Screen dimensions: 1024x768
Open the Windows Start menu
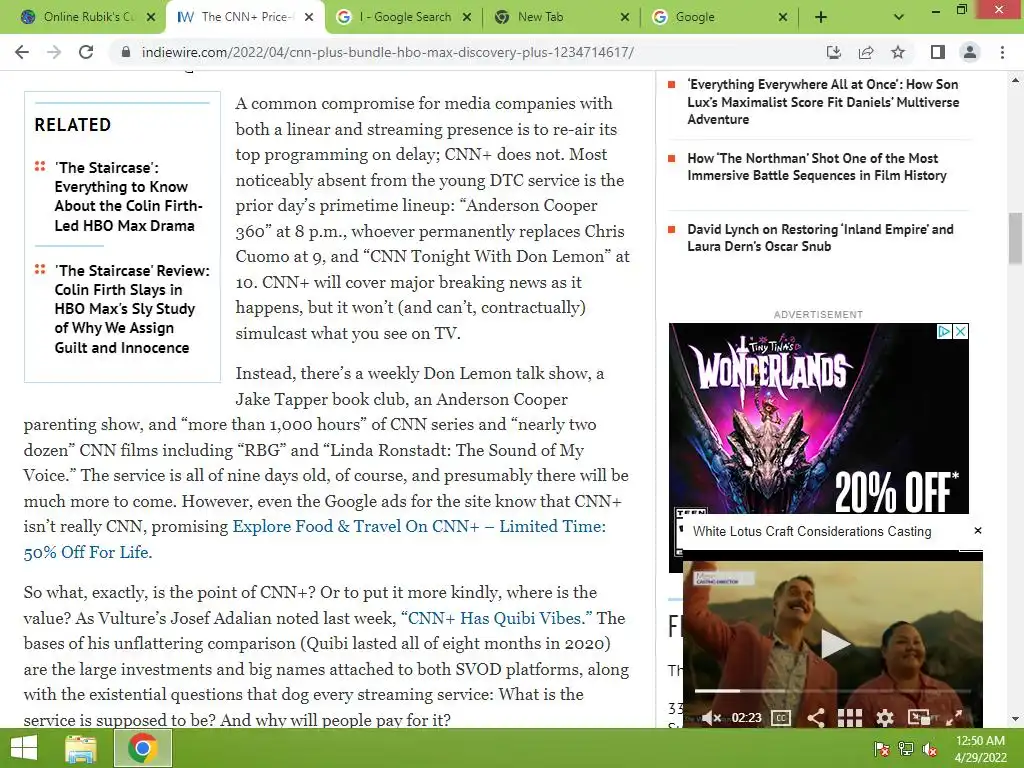pyautogui.click(x=24, y=748)
